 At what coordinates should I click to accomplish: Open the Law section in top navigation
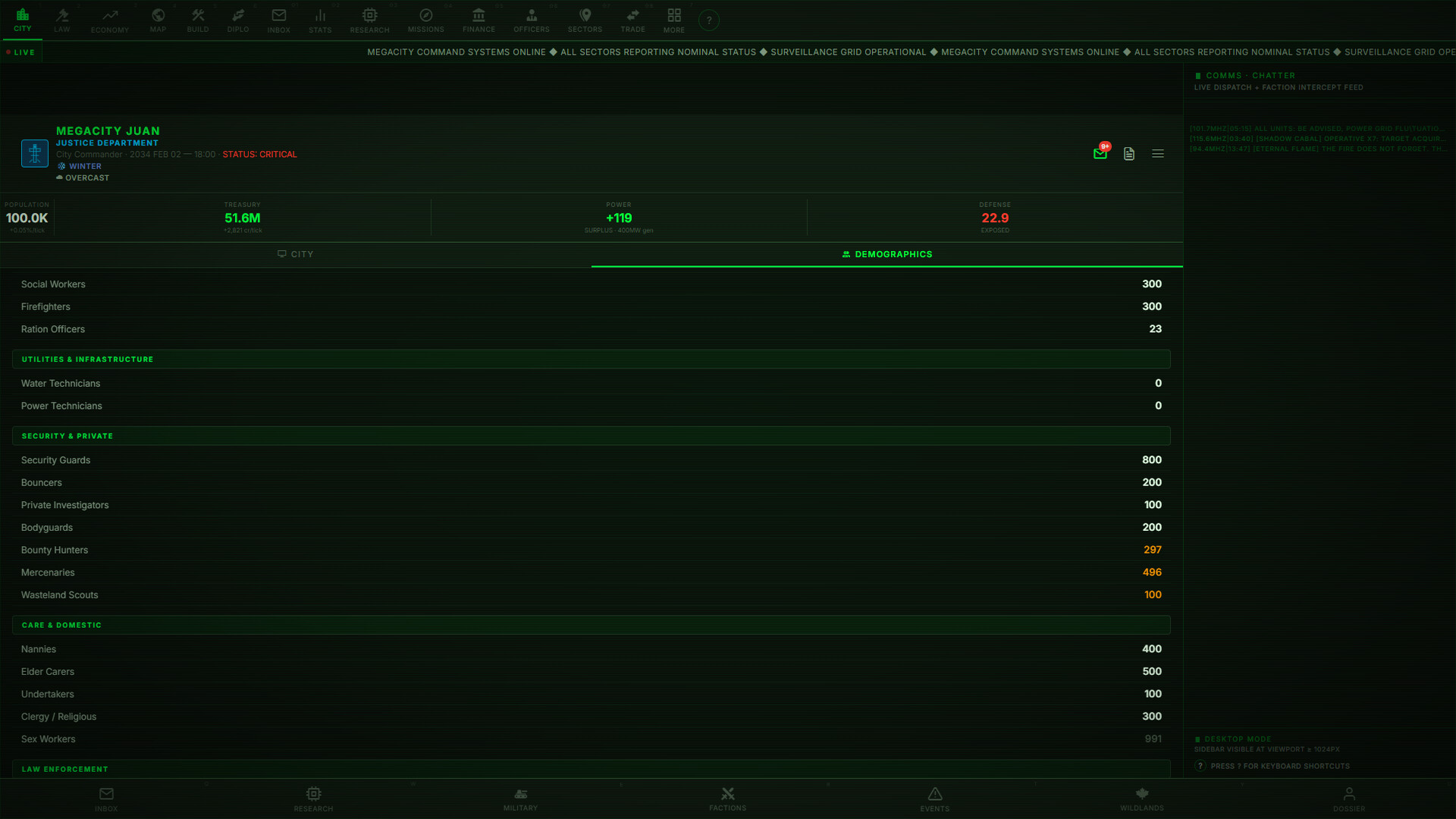click(x=62, y=20)
